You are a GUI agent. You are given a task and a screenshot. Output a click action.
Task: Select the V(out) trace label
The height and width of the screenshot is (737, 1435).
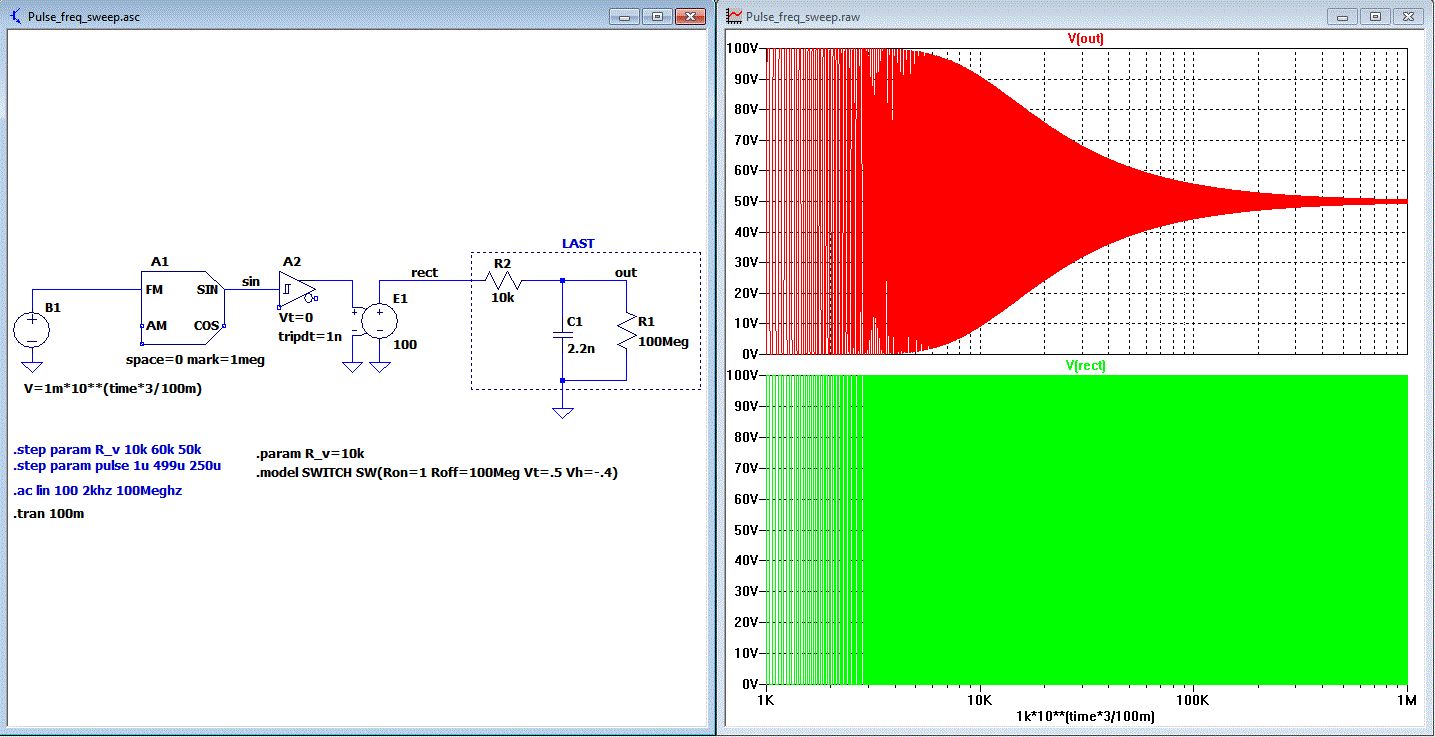coord(1085,39)
